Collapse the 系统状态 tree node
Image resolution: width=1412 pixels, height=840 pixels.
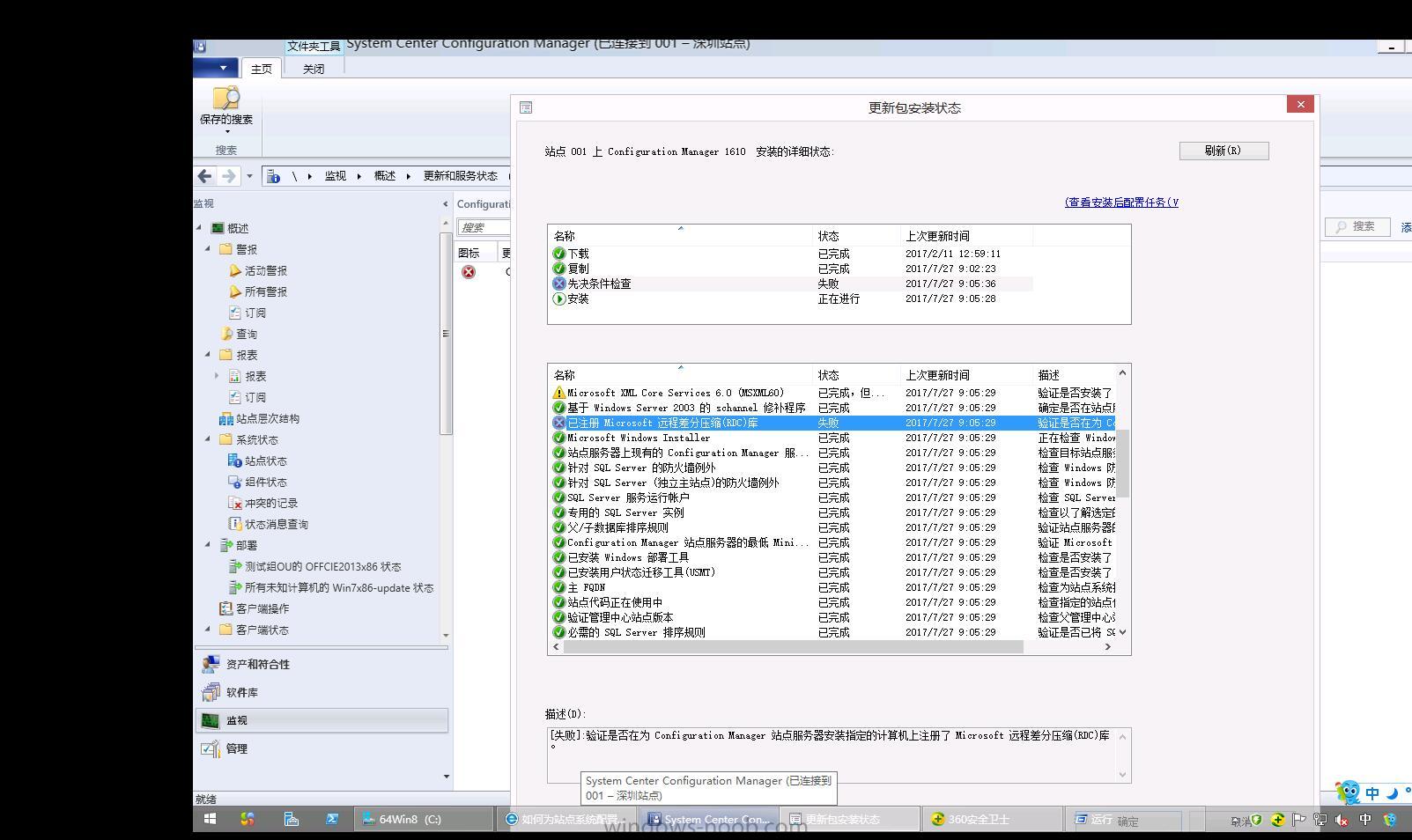tap(208, 438)
